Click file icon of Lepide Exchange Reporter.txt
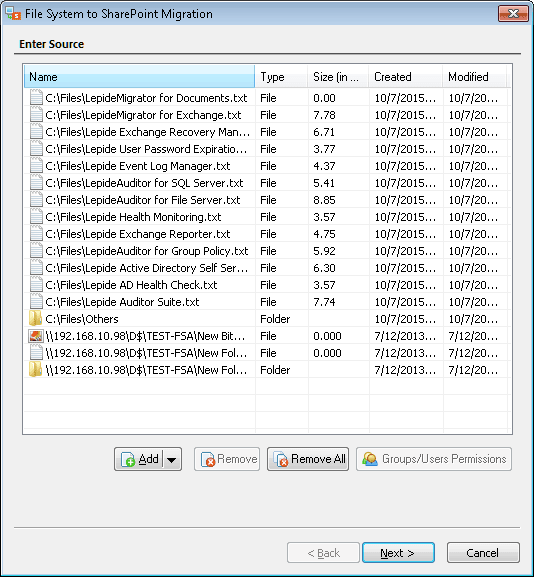This screenshot has height=577, width=534. [36, 233]
